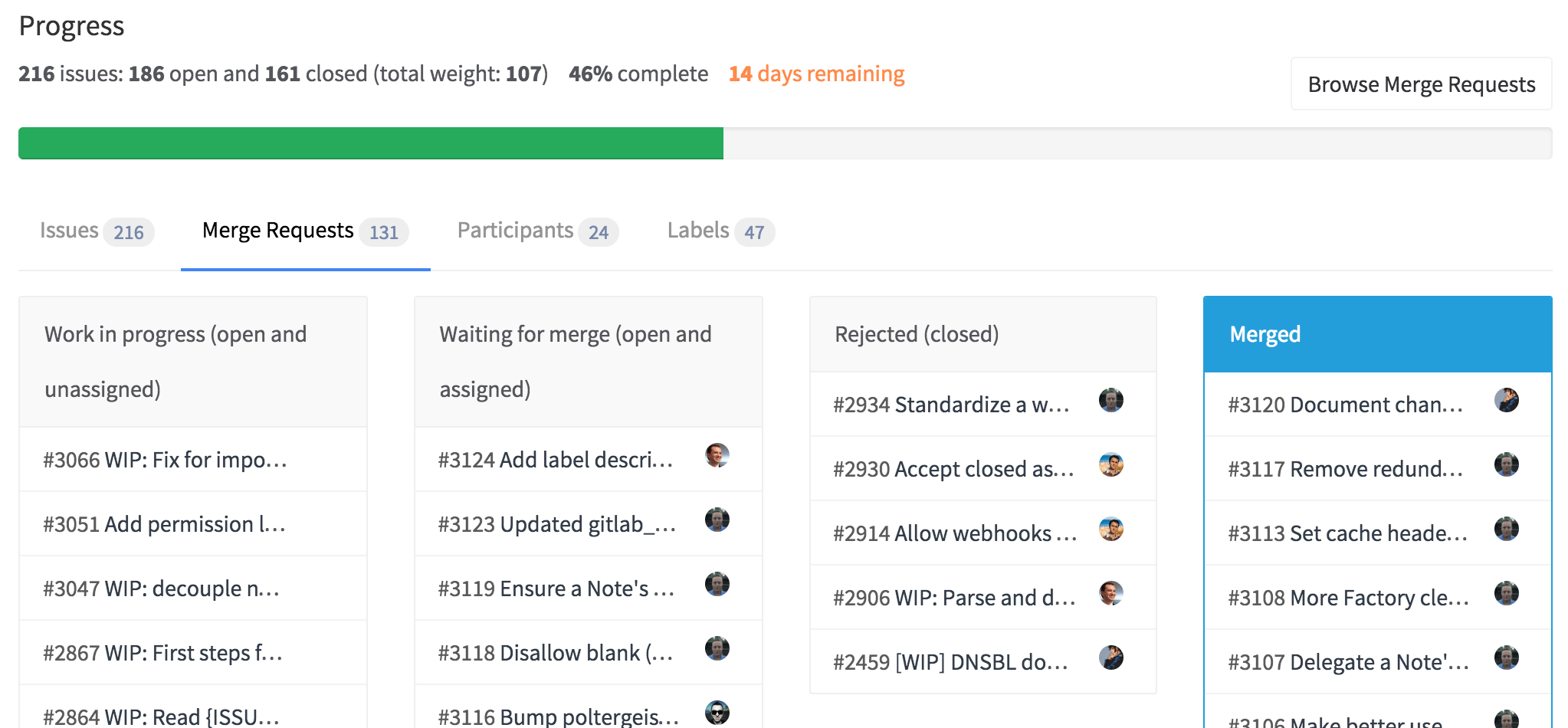Open #3117 Remove redundant merge request

[x=1345, y=469]
